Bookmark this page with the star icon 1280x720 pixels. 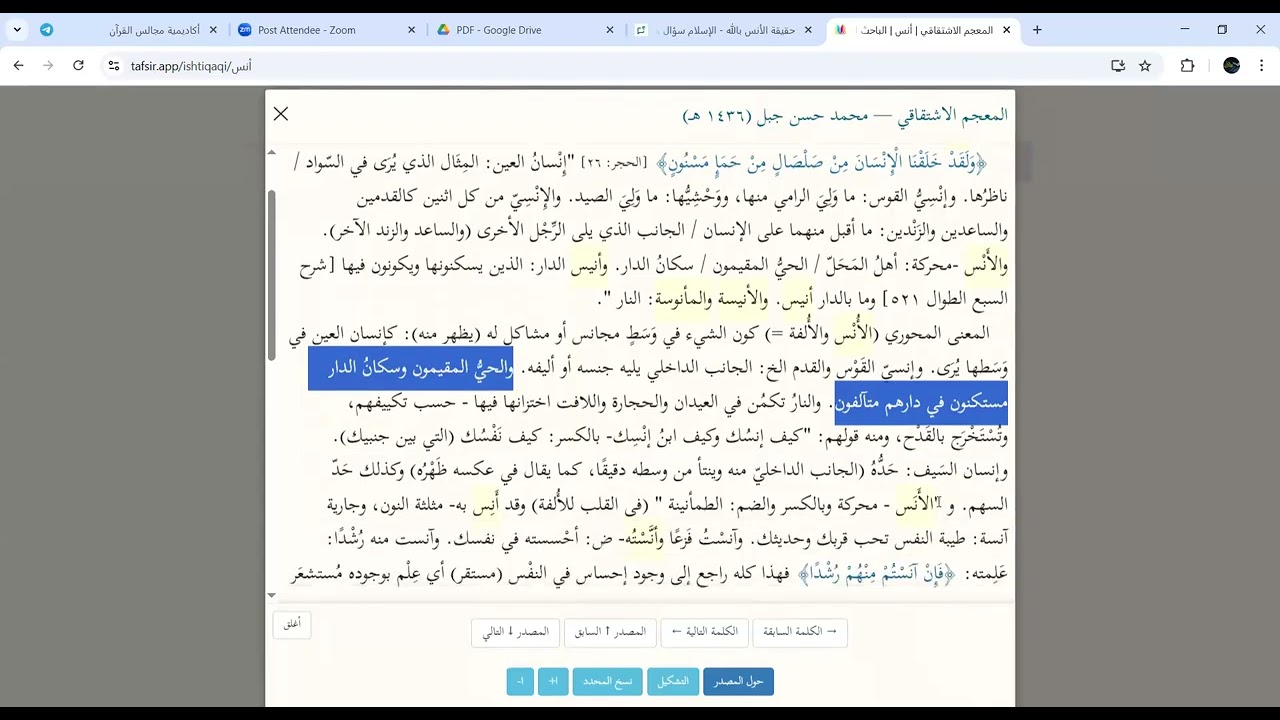1145,66
